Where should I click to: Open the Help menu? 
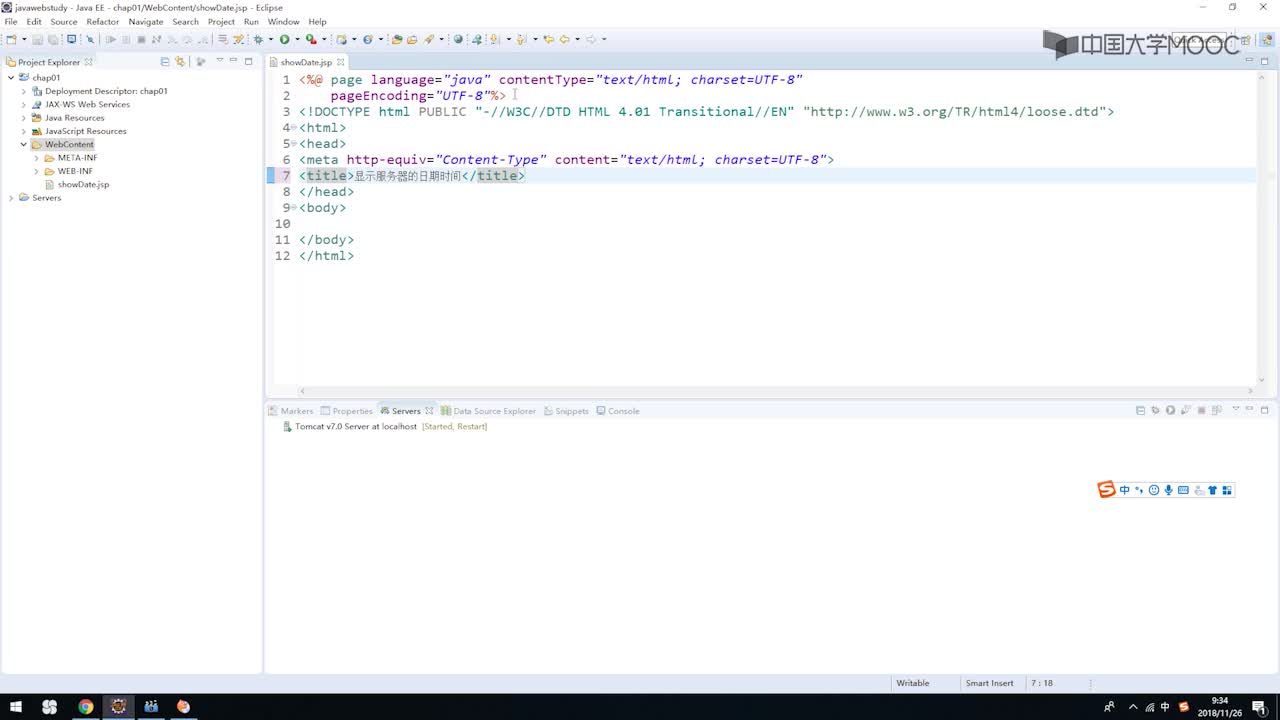click(x=317, y=21)
